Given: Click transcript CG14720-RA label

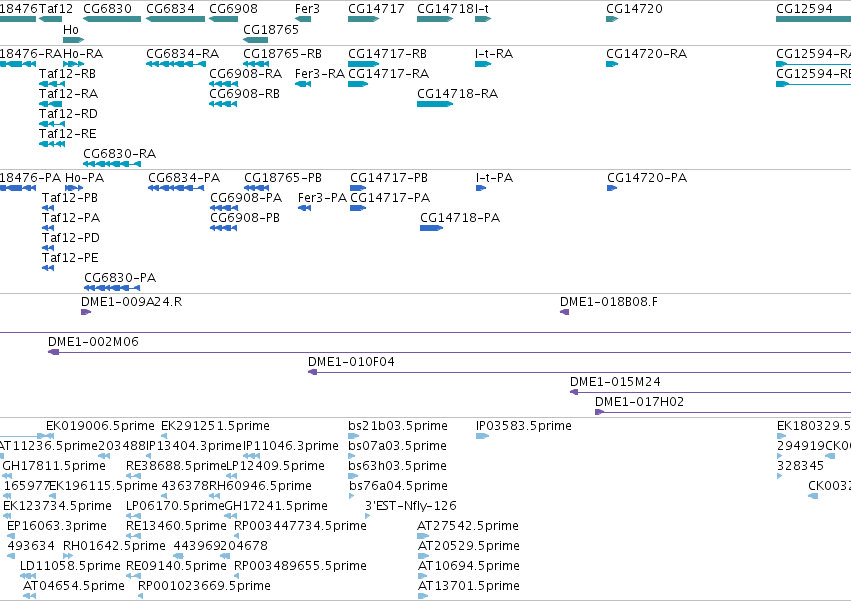Looking at the screenshot, I should coord(646,54).
